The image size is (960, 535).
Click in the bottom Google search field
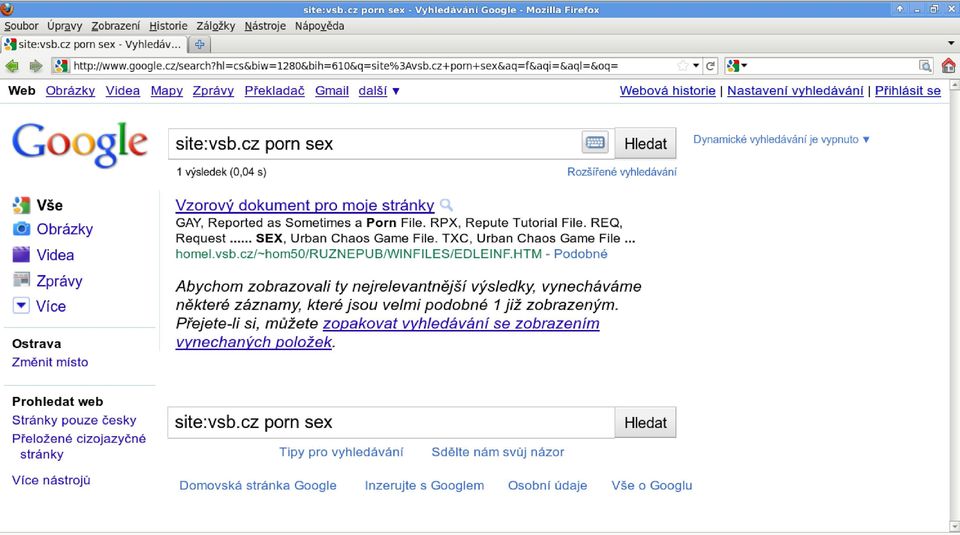tap(391, 422)
